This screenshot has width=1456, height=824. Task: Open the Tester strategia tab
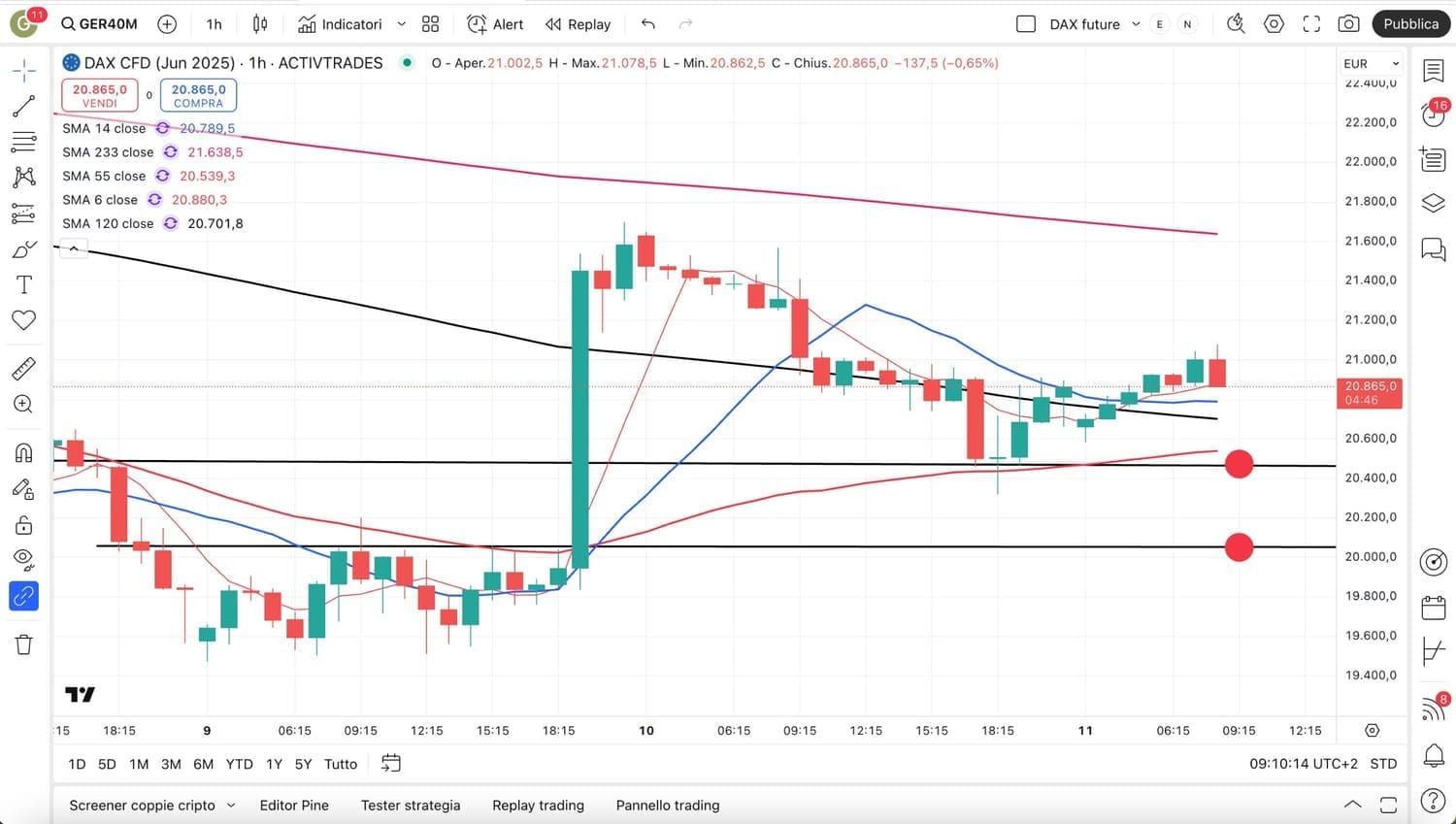click(x=411, y=806)
